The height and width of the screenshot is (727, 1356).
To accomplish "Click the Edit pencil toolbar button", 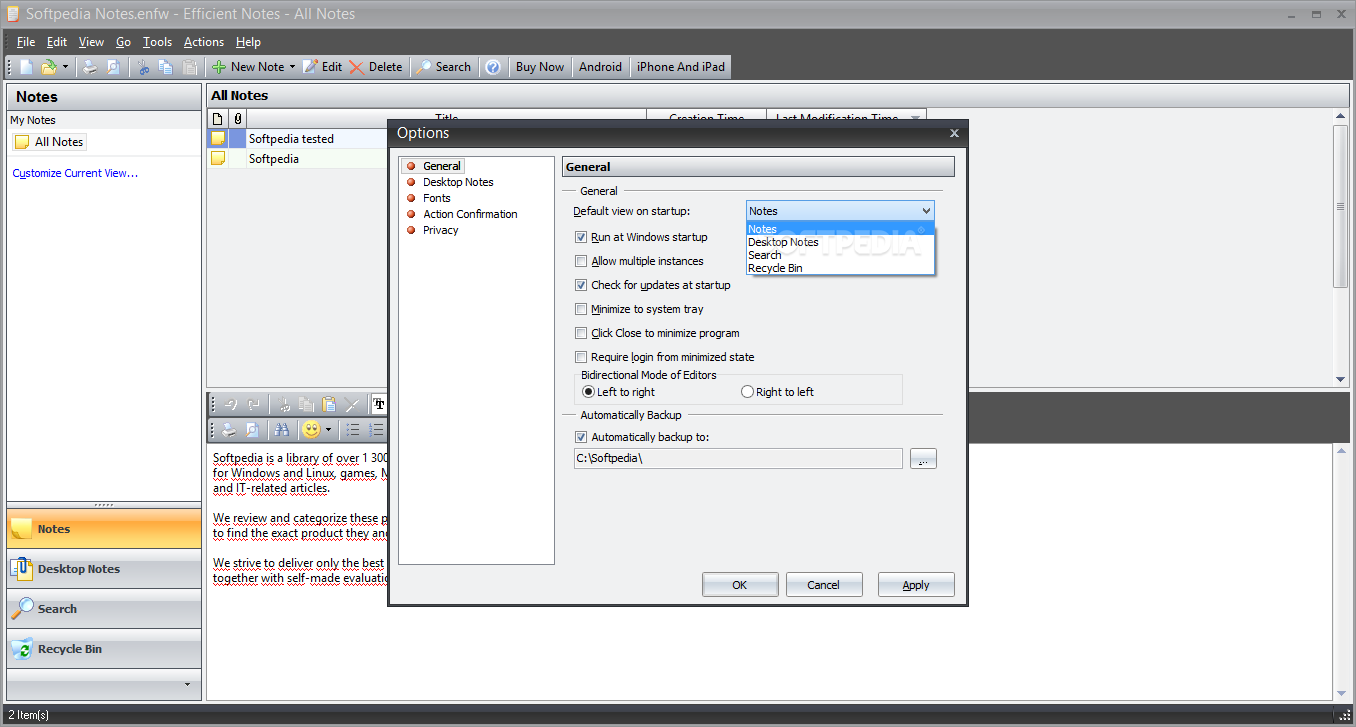I will (x=322, y=67).
